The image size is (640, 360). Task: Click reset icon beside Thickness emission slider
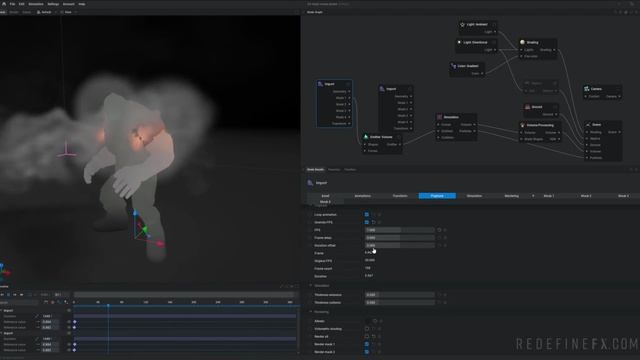439,295
